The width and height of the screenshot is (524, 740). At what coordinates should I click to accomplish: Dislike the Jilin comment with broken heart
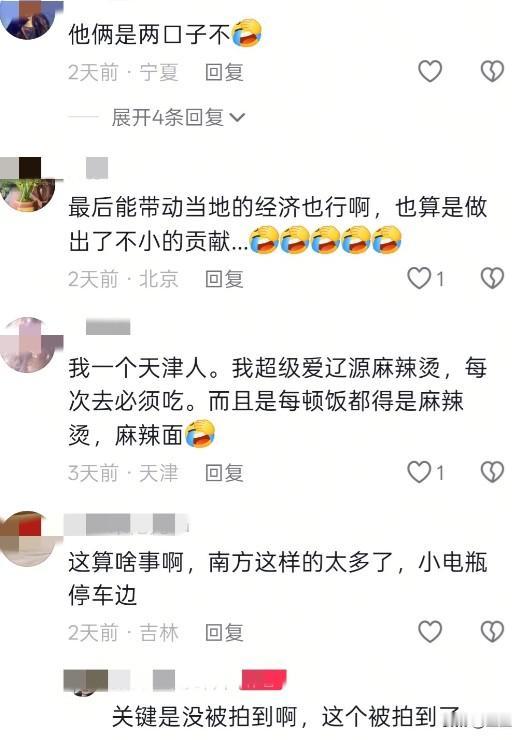click(492, 631)
